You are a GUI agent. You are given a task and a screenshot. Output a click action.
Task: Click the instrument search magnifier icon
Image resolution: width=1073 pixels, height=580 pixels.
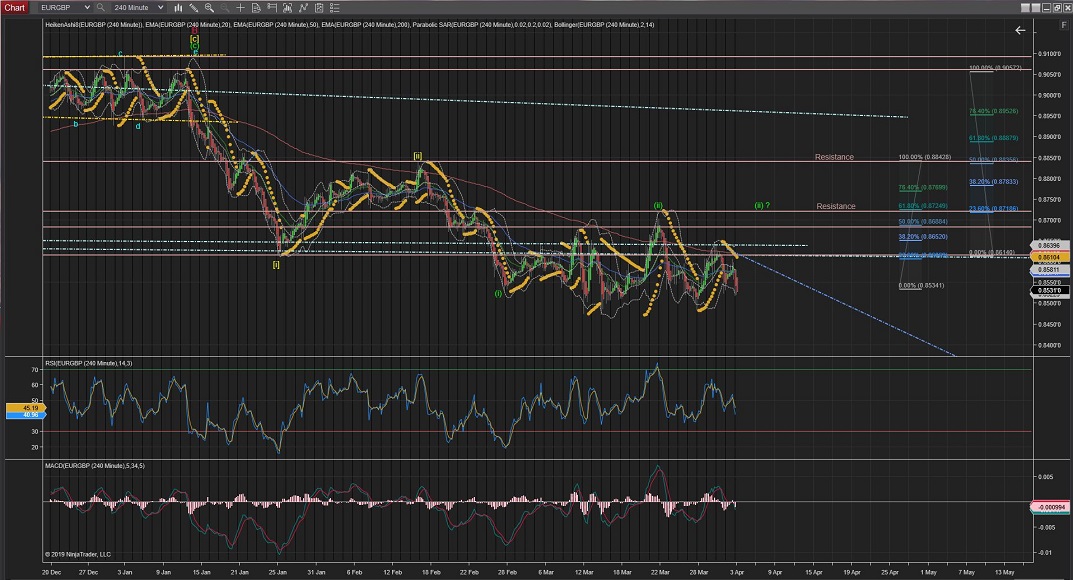[x=101, y=8]
